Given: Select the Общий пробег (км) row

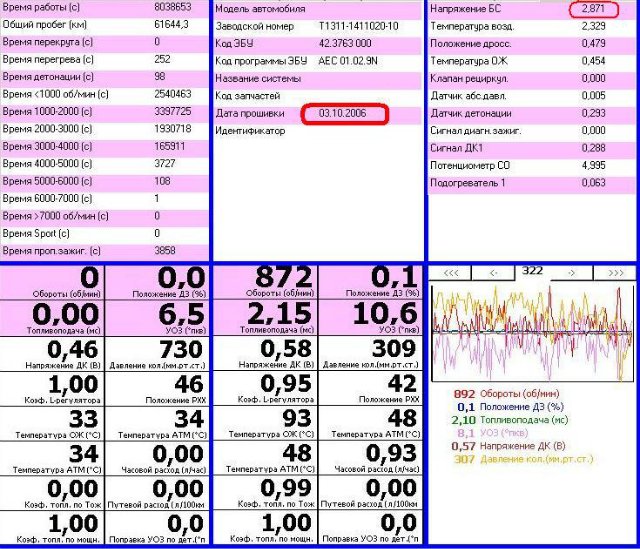Looking at the screenshot, I should tap(105, 24).
